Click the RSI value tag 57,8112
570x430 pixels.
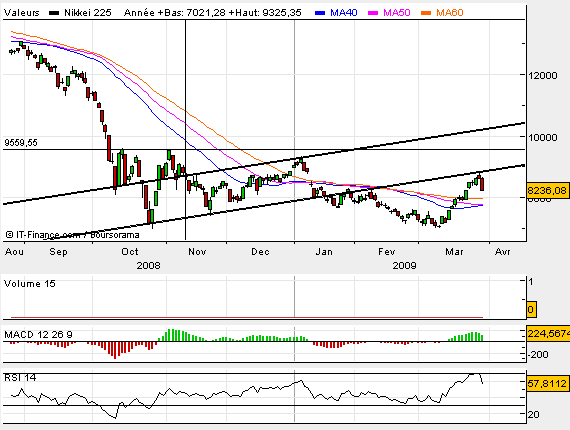[547, 383]
